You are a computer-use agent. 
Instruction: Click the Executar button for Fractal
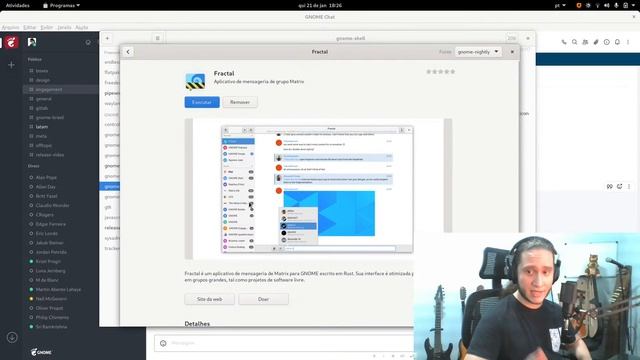pyautogui.click(x=202, y=102)
